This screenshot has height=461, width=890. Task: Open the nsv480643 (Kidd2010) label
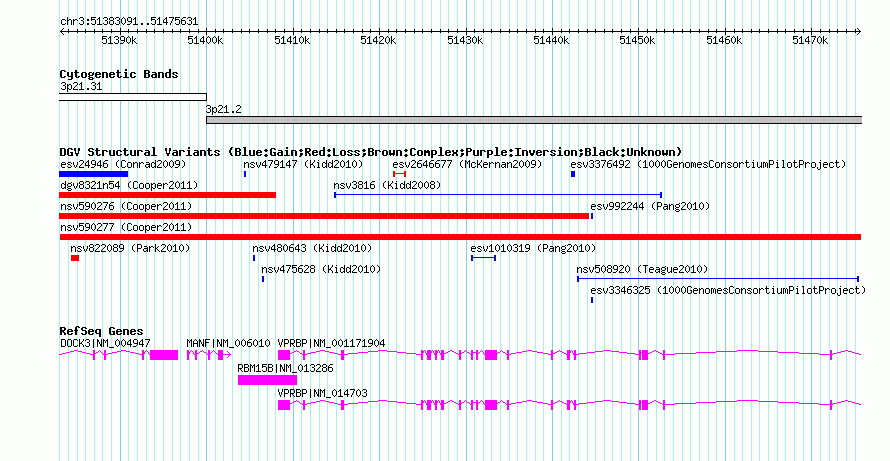pyautogui.click(x=312, y=249)
